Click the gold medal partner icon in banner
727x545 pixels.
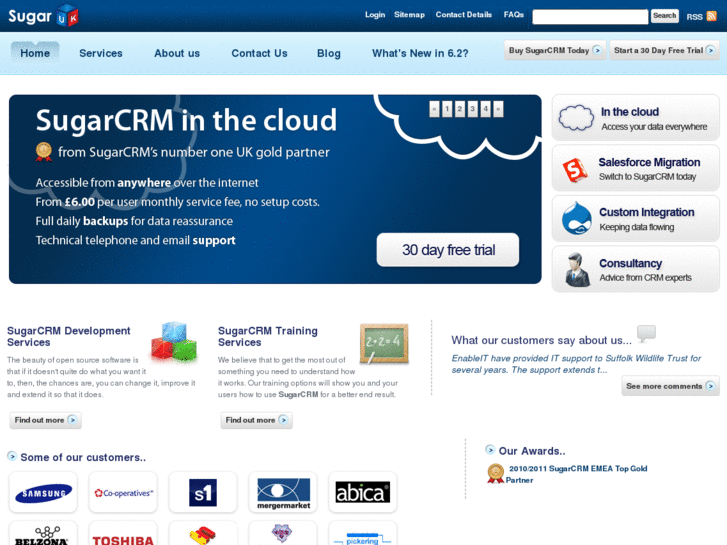(44, 152)
